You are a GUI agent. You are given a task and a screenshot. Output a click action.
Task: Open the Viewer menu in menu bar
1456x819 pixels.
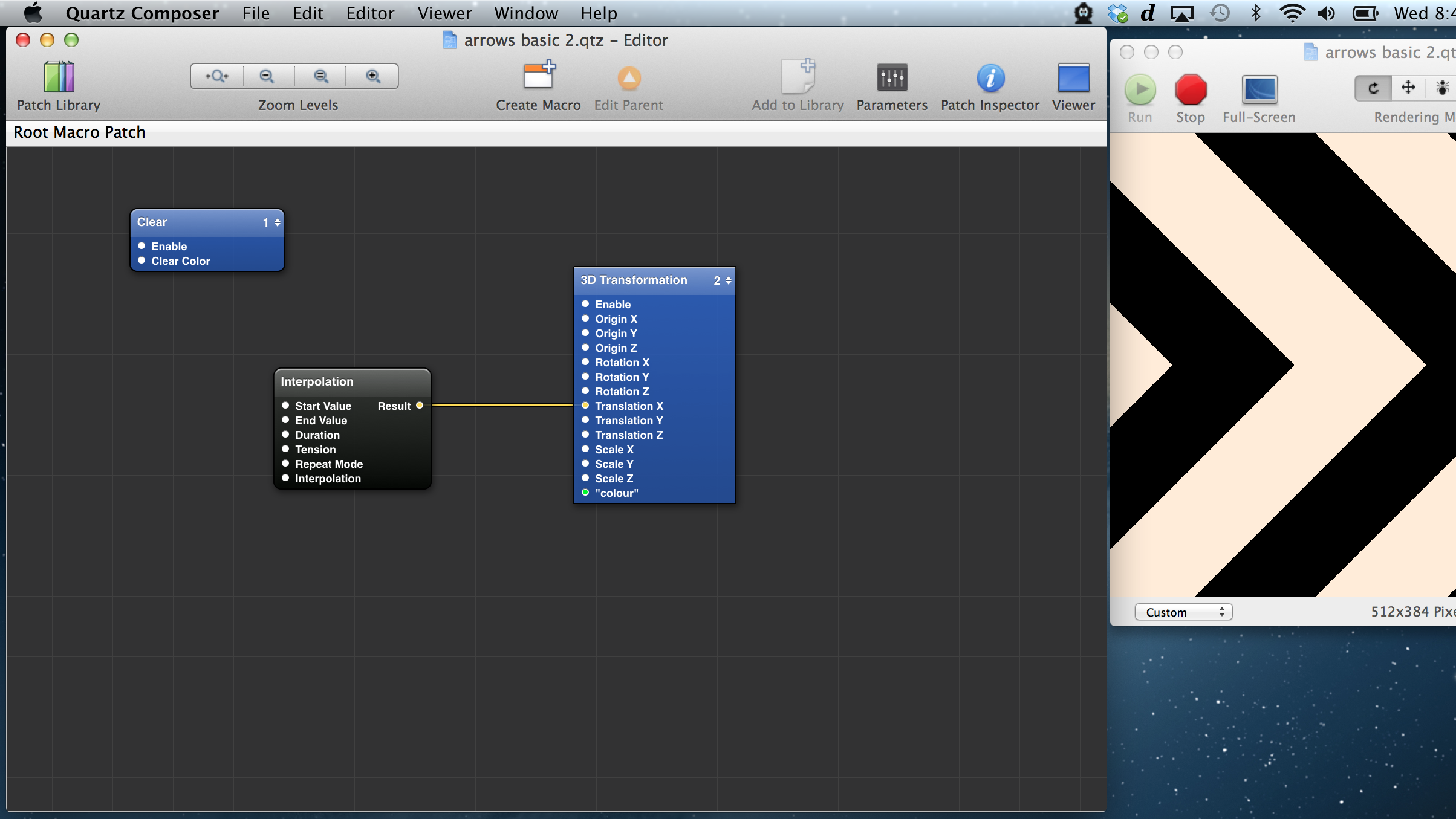pyautogui.click(x=444, y=13)
